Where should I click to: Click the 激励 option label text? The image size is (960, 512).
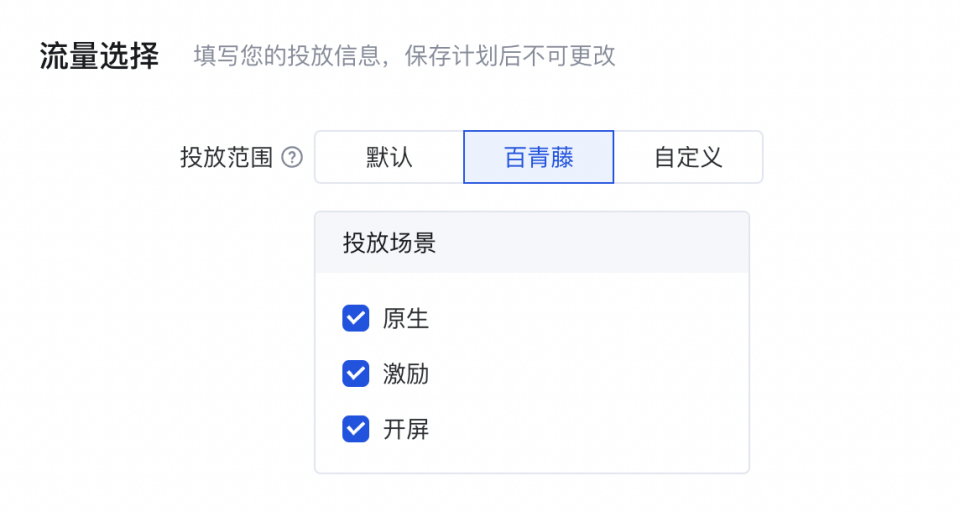coord(406,374)
